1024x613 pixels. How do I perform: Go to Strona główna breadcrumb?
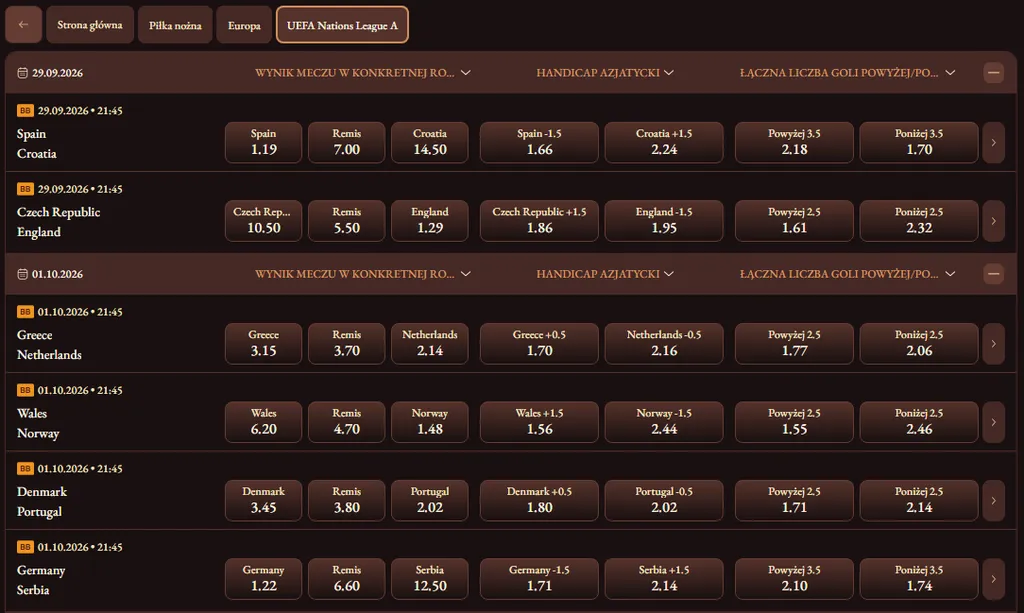89,25
